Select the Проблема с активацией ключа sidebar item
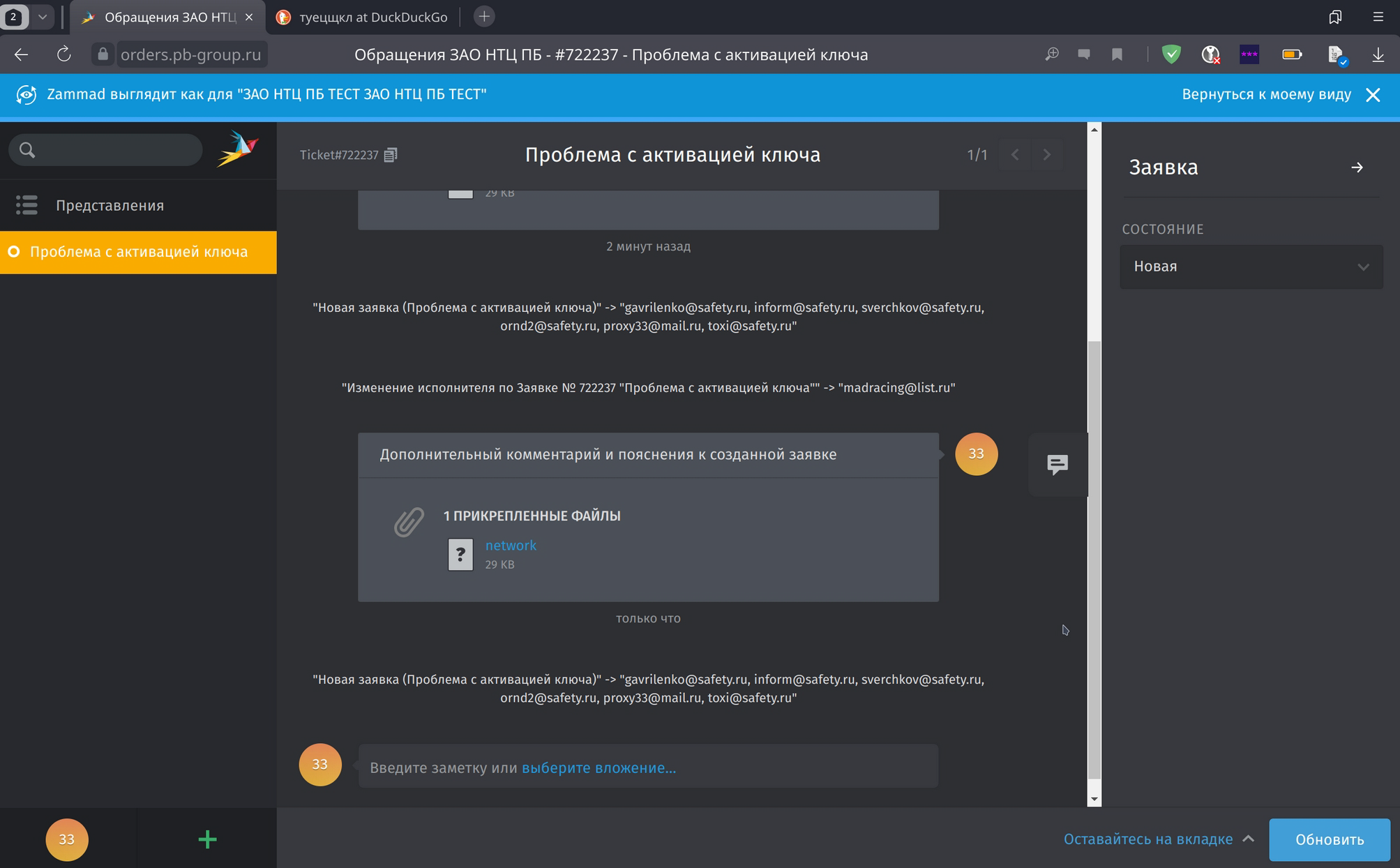 click(138, 252)
